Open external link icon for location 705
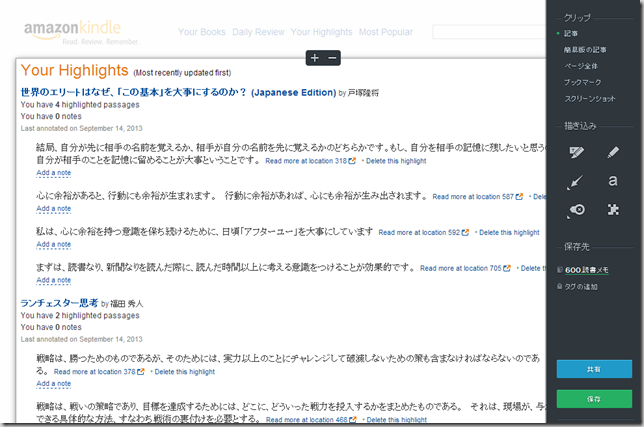 tap(507, 268)
